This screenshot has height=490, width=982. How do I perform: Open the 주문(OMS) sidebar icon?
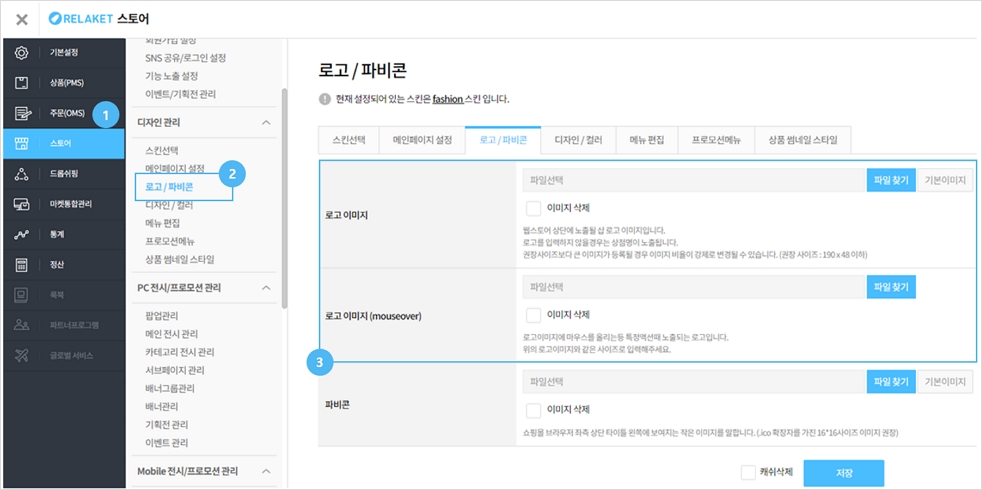click(21, 113)
